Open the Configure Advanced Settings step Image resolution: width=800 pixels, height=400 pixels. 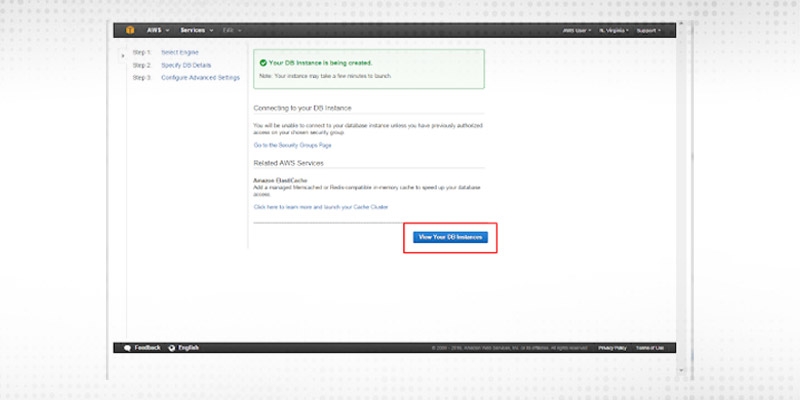200,77
